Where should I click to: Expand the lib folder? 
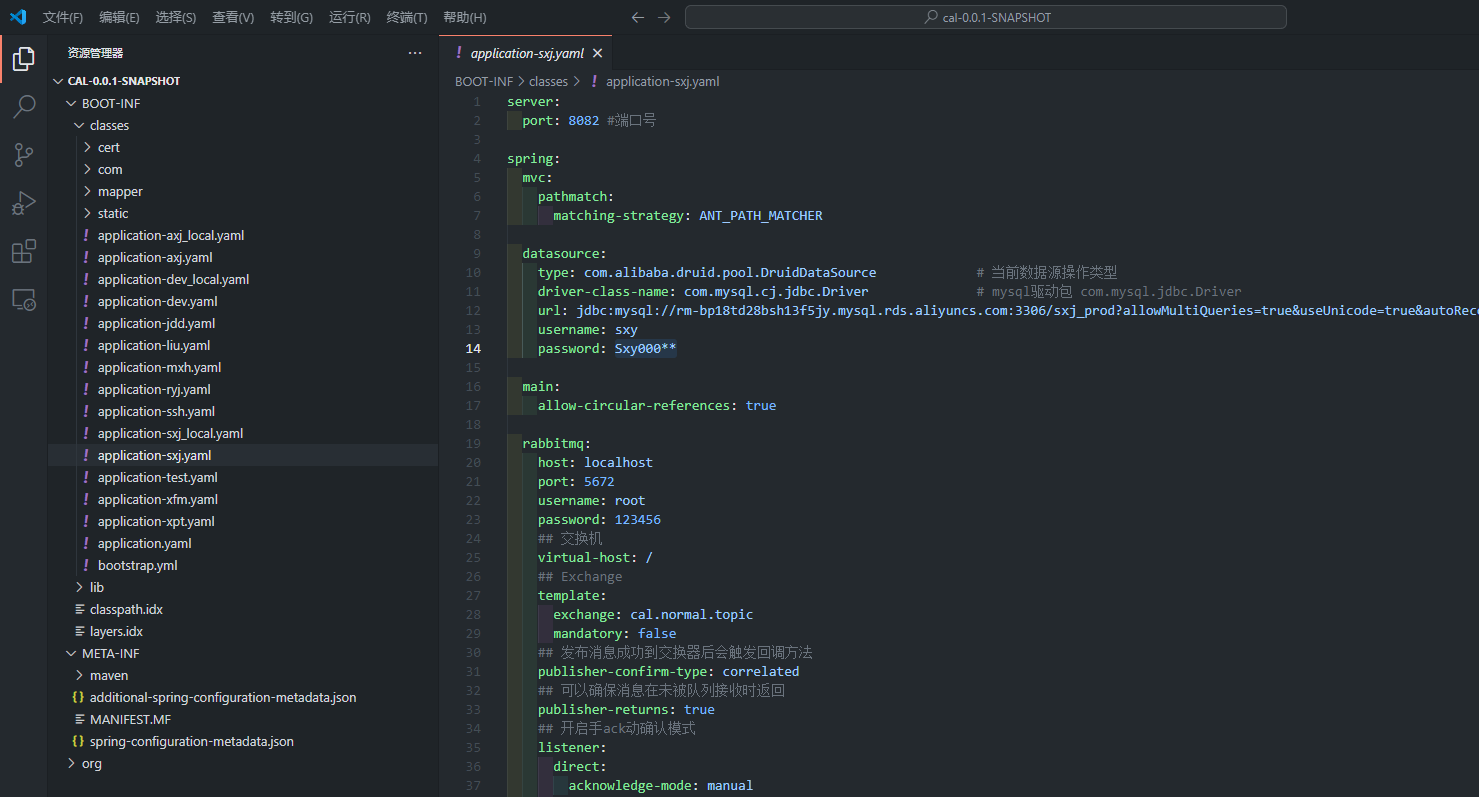[96, 587]
